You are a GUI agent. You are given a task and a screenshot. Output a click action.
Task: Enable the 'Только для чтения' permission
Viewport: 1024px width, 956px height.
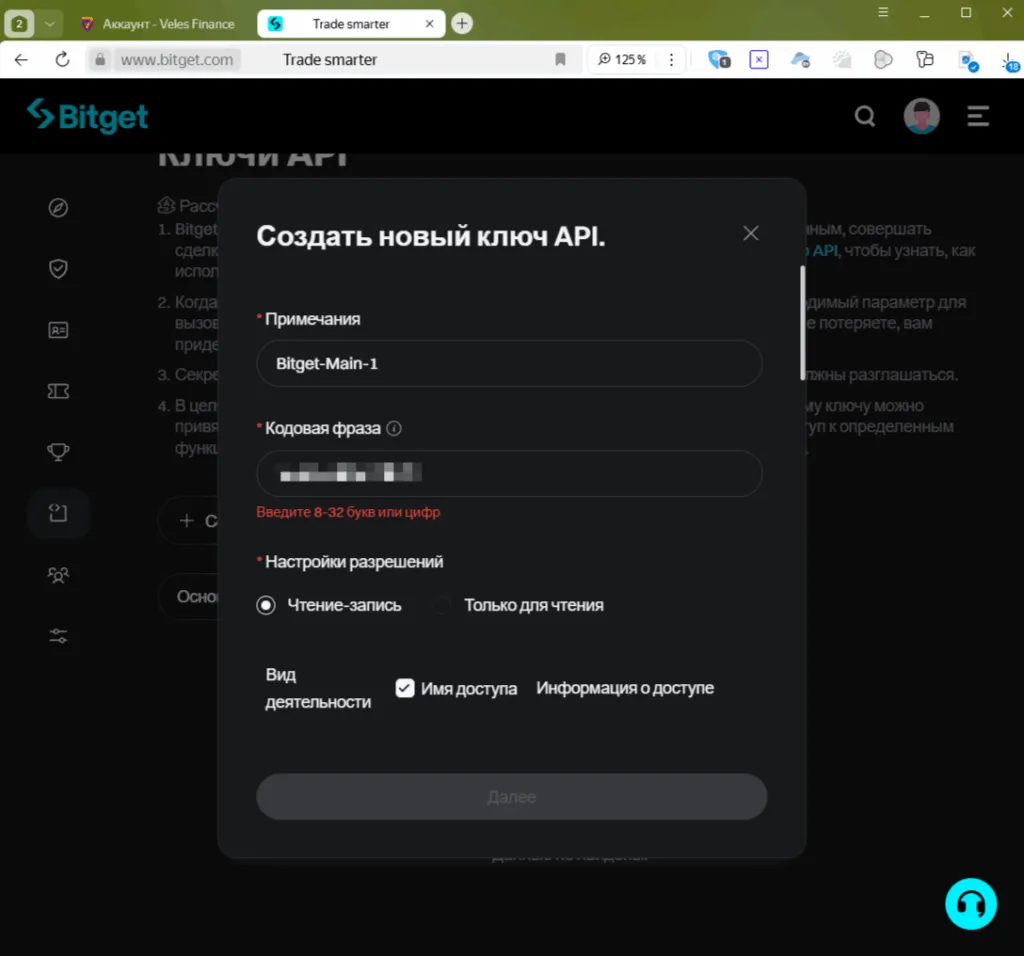click(x=441, y=605)
